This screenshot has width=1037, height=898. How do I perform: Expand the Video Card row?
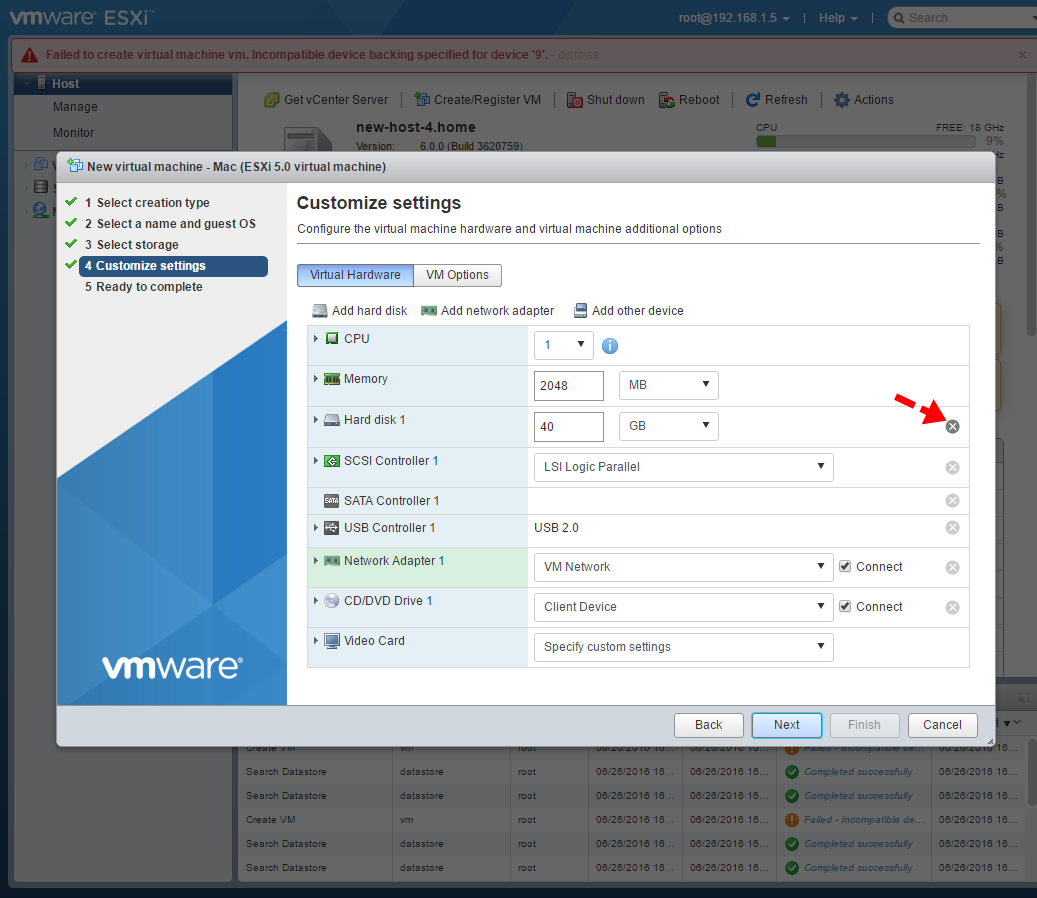point(315,641)
